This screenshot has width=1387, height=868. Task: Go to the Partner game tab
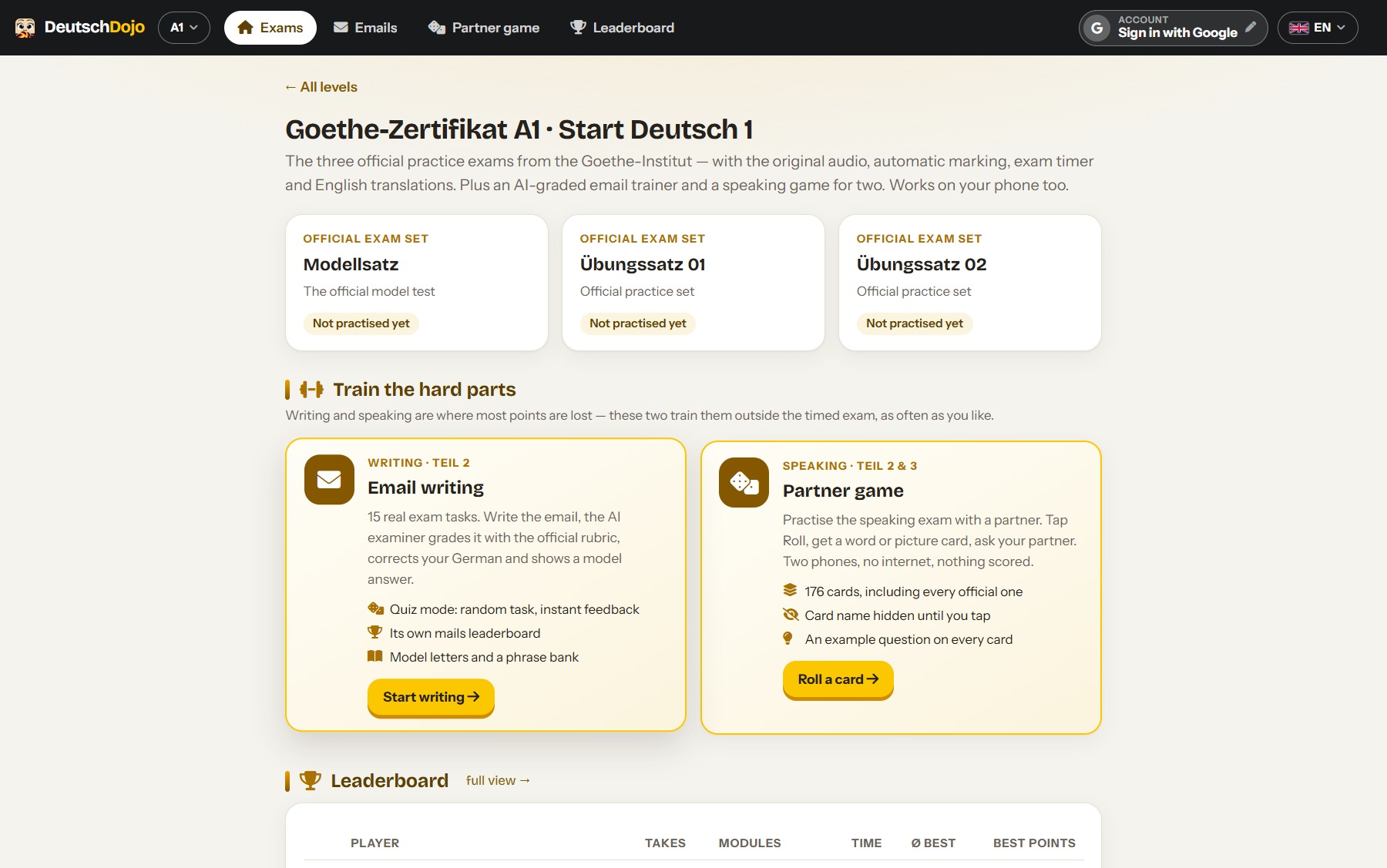click(x=484, y=28)
